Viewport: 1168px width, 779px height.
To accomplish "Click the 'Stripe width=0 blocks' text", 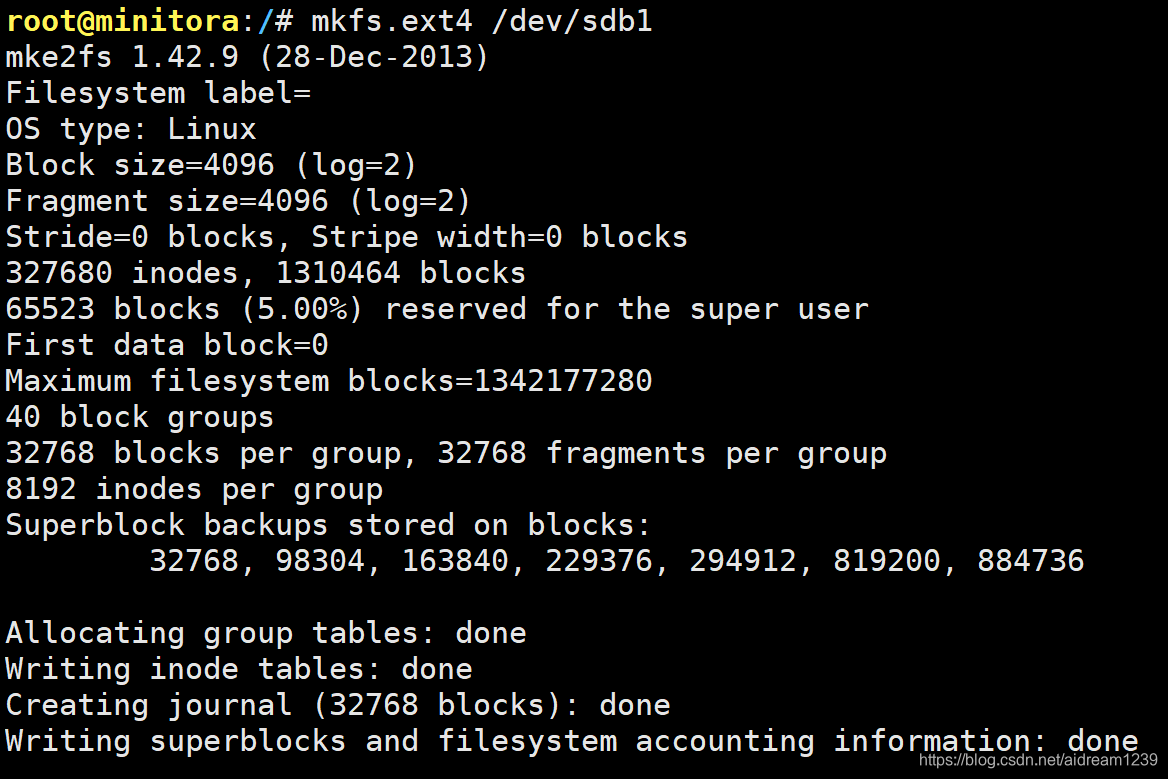I will click(x=499, y=237).
